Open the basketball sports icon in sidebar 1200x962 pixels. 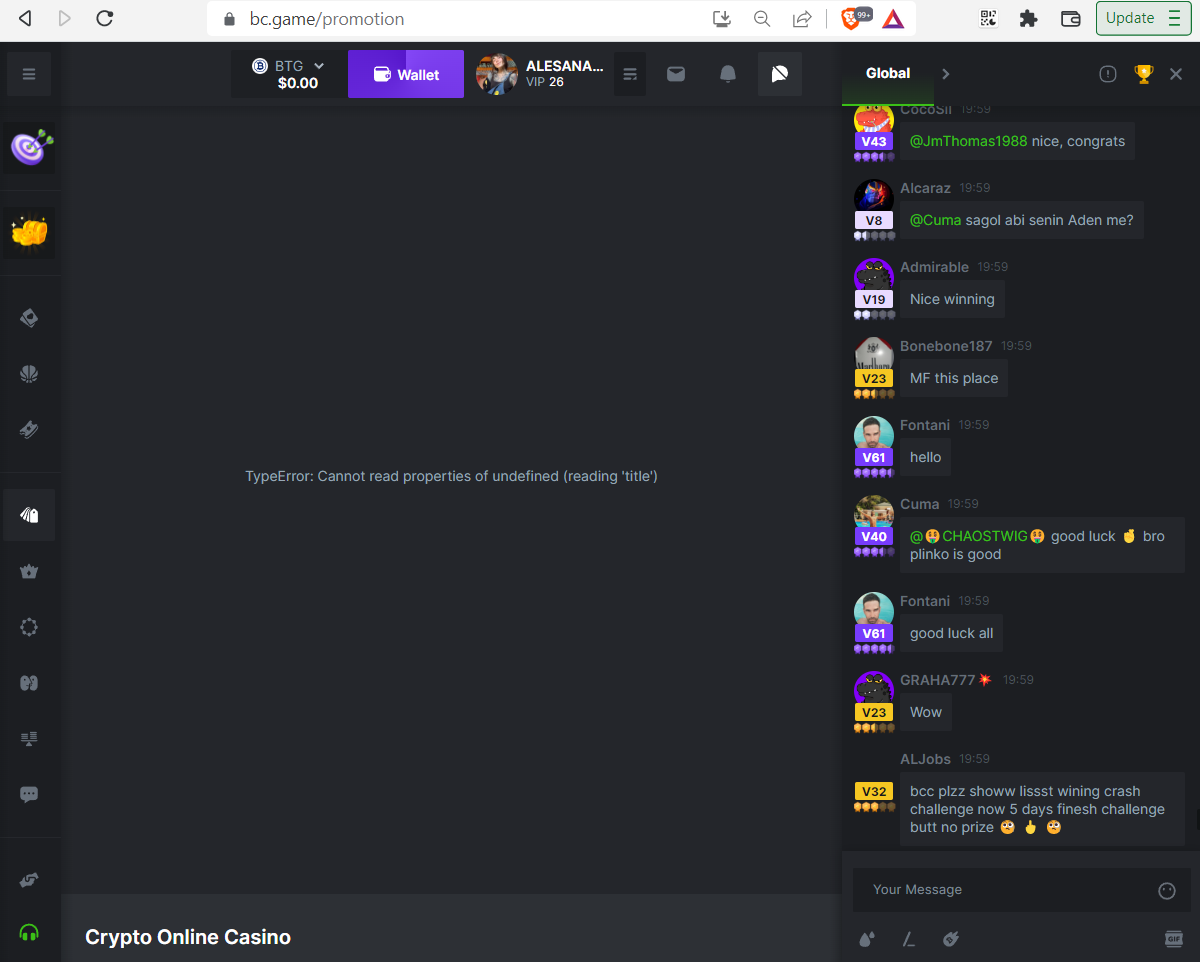(29, 373)
